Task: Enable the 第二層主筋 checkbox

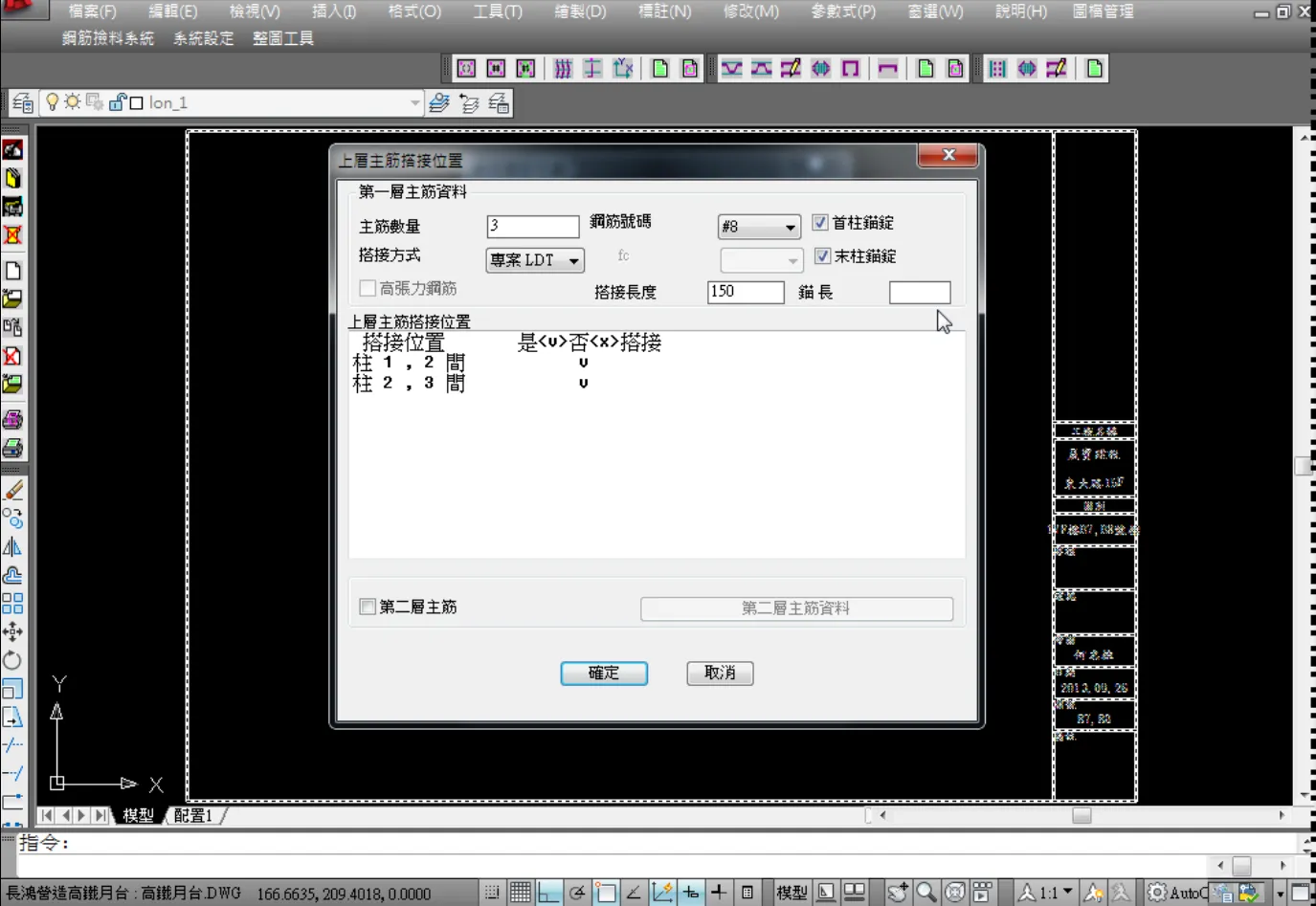Action: point(368,607)
